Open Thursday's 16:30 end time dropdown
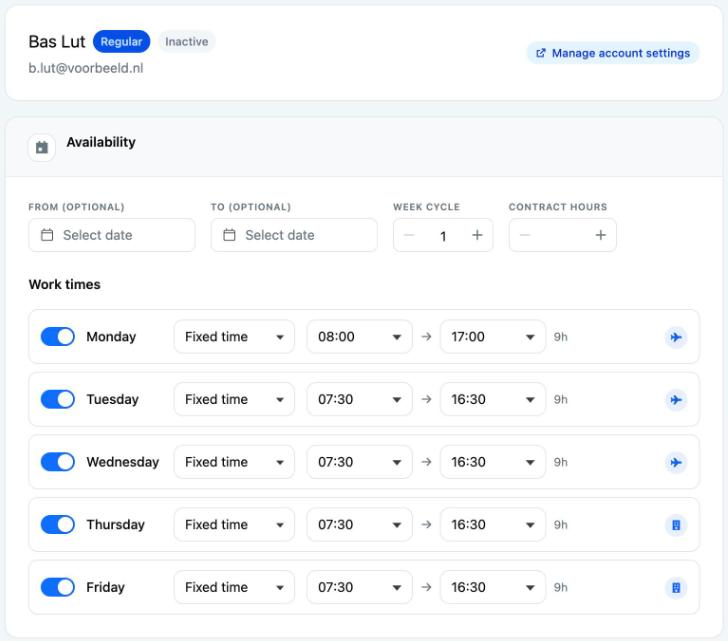Screen dimensions: 728x641 (493, 524)
